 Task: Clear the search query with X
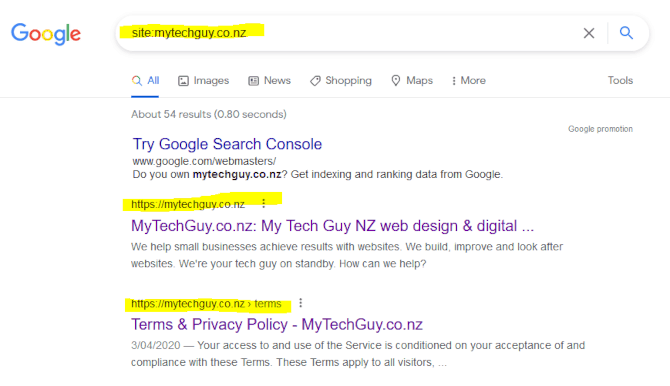point(589,33)
